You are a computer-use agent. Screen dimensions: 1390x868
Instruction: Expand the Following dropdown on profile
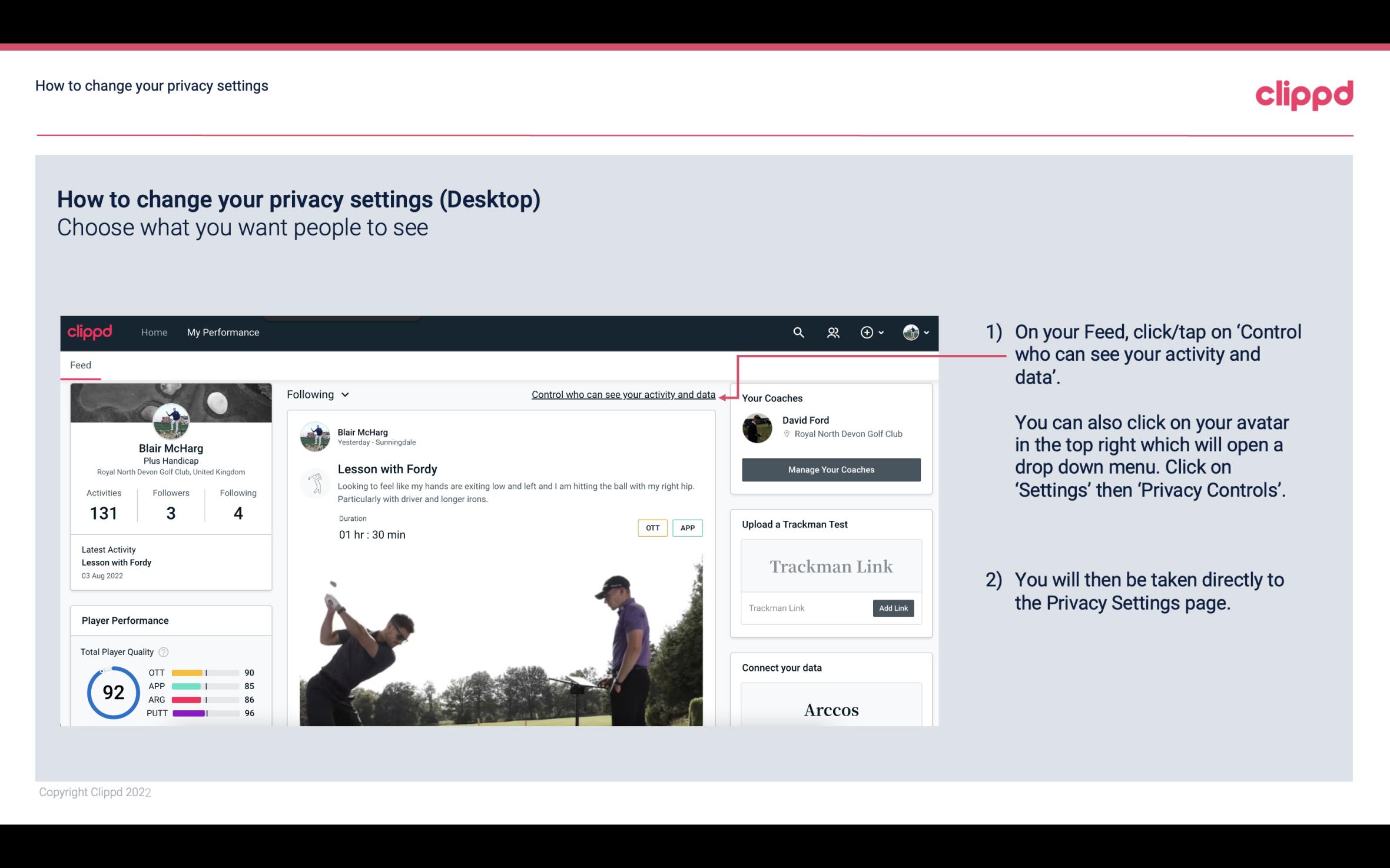point(317,394)
